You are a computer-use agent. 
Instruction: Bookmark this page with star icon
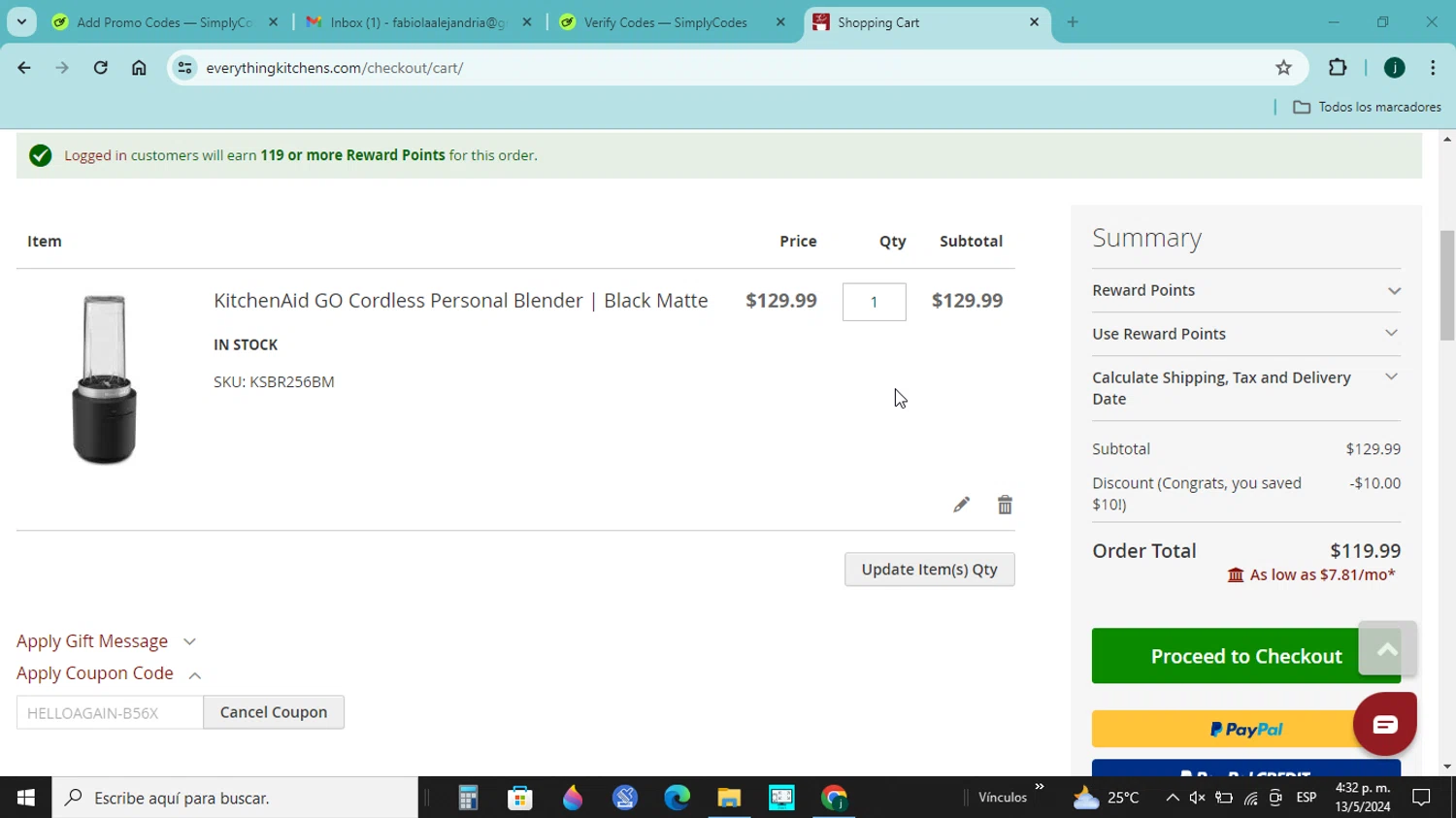point(1283,68)
